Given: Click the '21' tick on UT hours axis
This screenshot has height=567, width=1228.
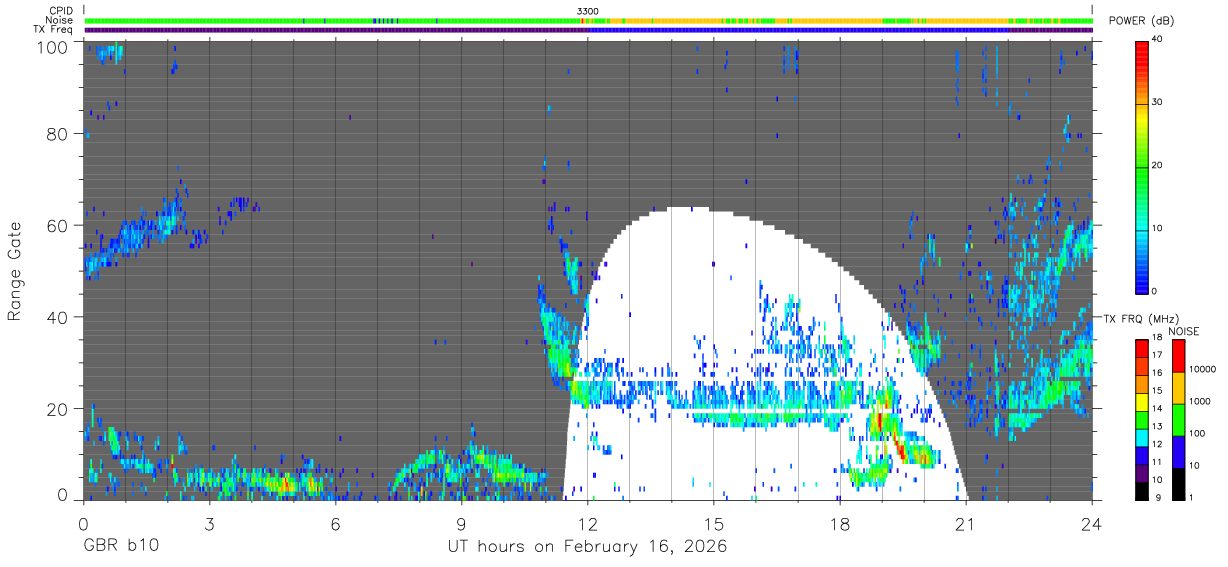Looking at the screenshot, I should (966, 523).
